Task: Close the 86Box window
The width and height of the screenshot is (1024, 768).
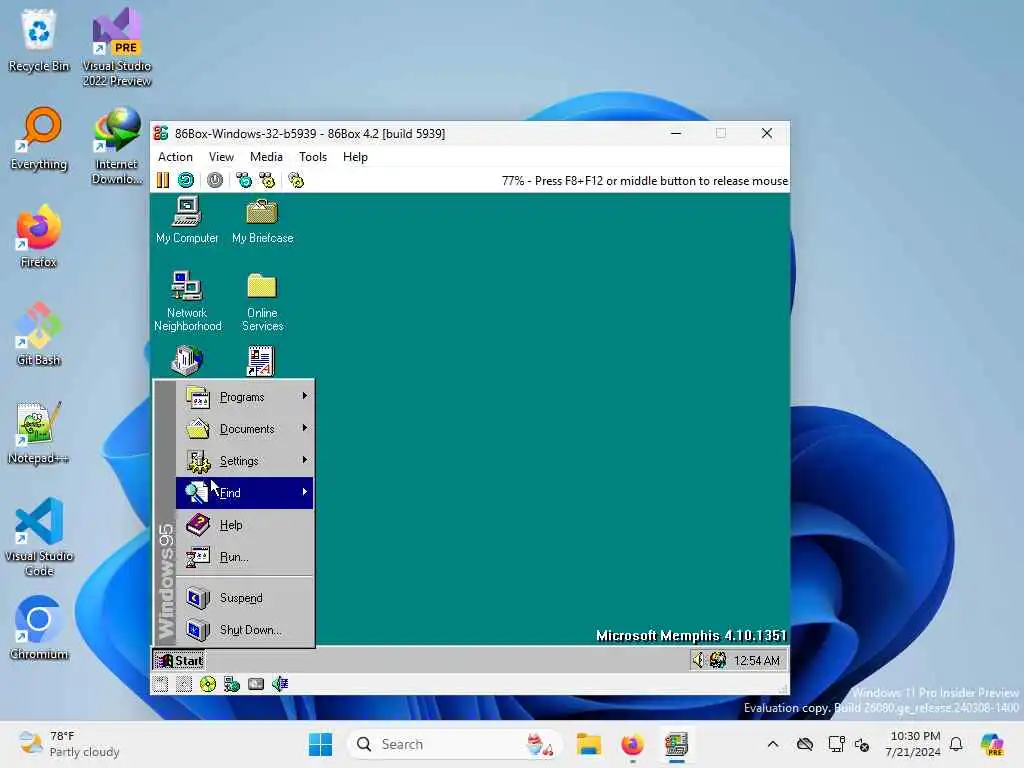Action: click(767, 133)
